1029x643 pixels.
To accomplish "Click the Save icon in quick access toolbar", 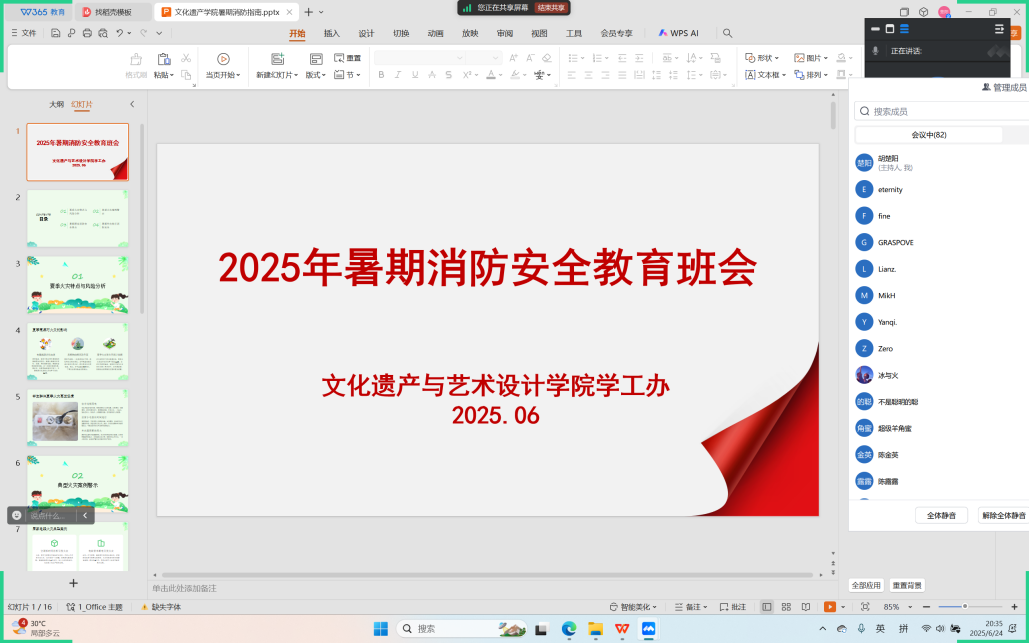I will 56,33.
